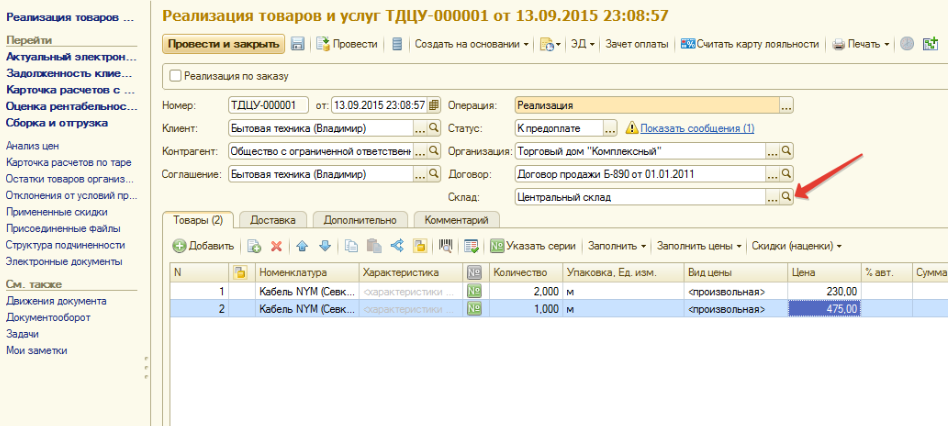Move row down with blue down arrow
This screenshot has height=426, width=948.
[x=324, y=245]
